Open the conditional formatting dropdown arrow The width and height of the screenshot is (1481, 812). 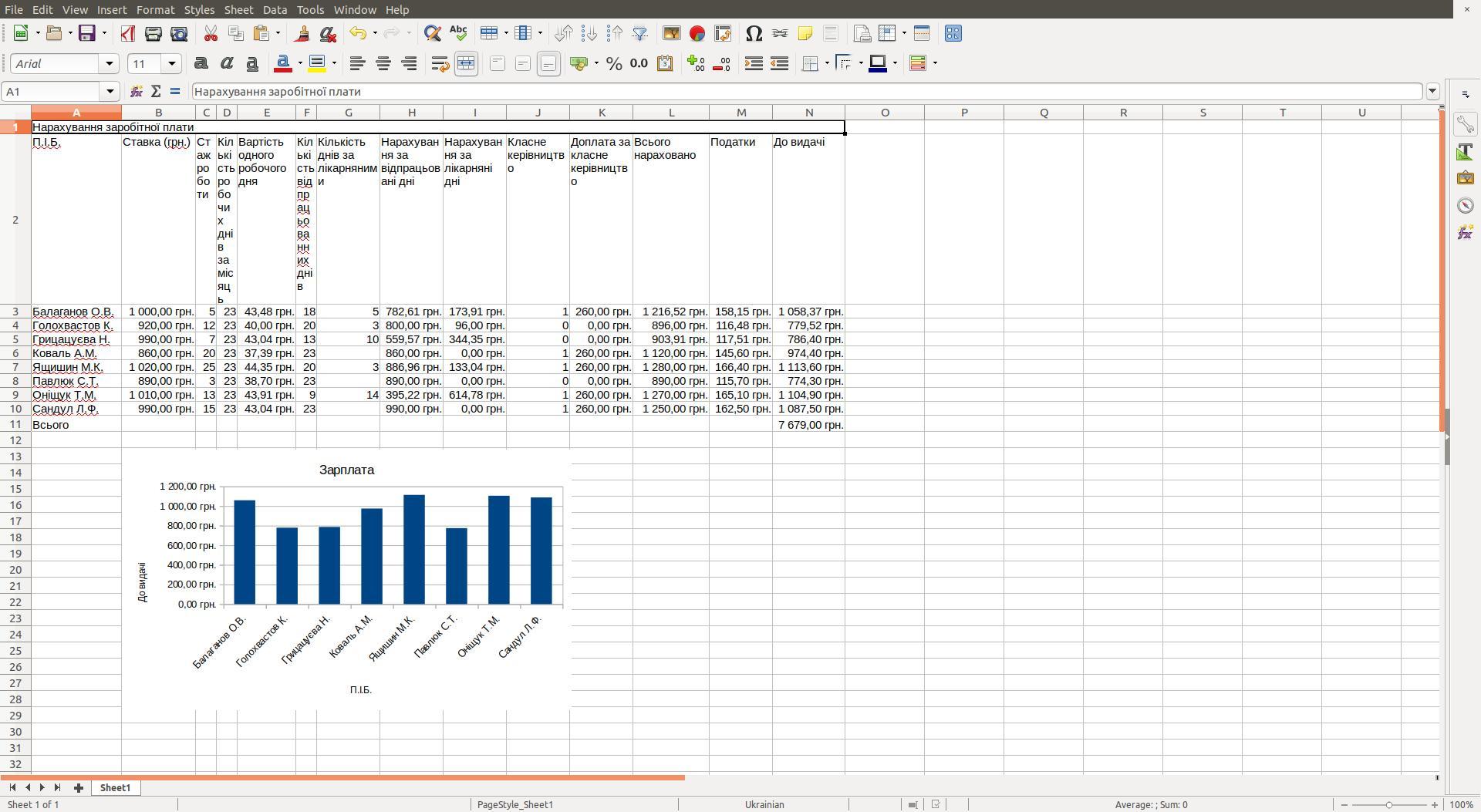click(935, 64)
